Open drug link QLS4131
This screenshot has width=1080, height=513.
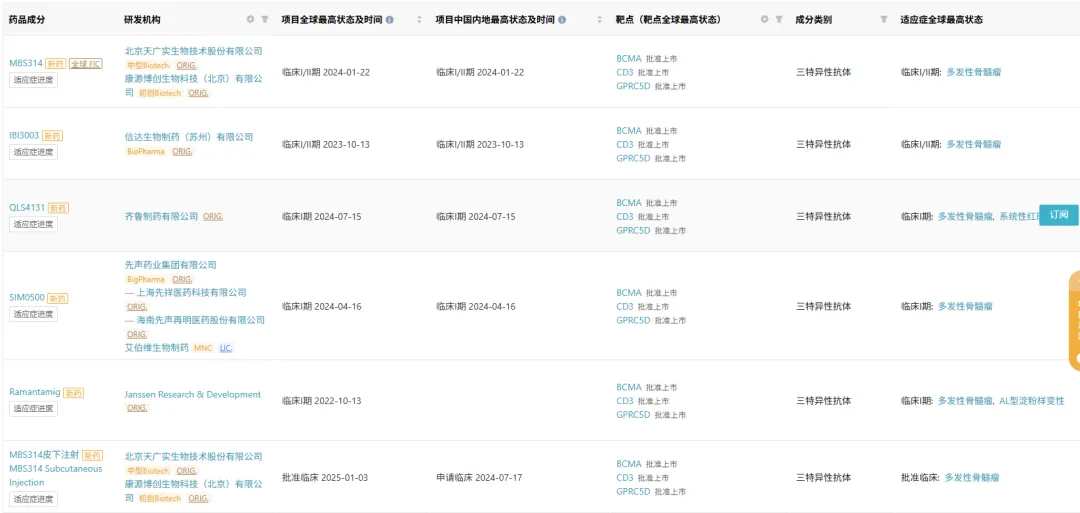25,208
